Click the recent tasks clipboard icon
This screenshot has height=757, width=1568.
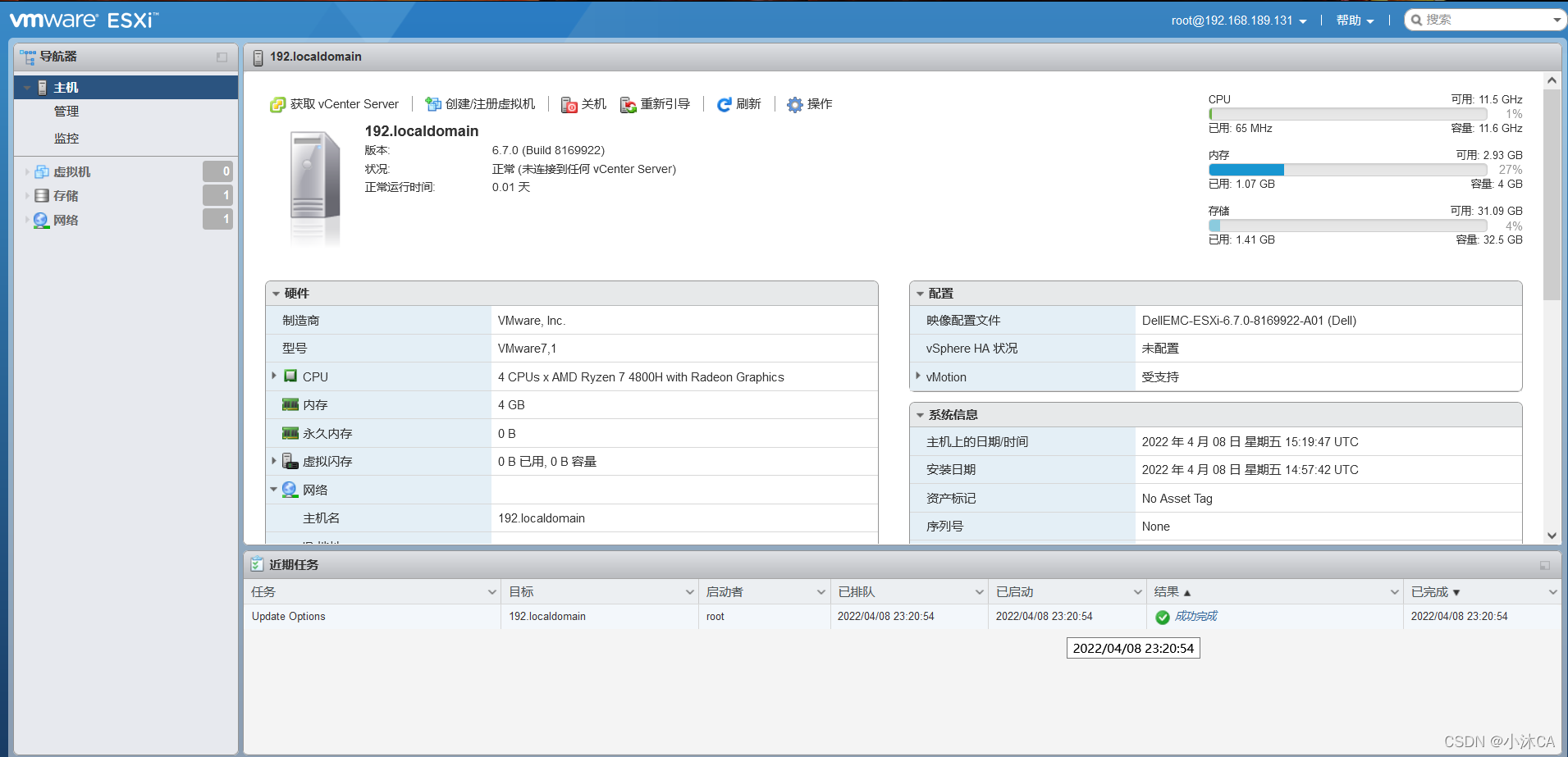coord(257,564)
